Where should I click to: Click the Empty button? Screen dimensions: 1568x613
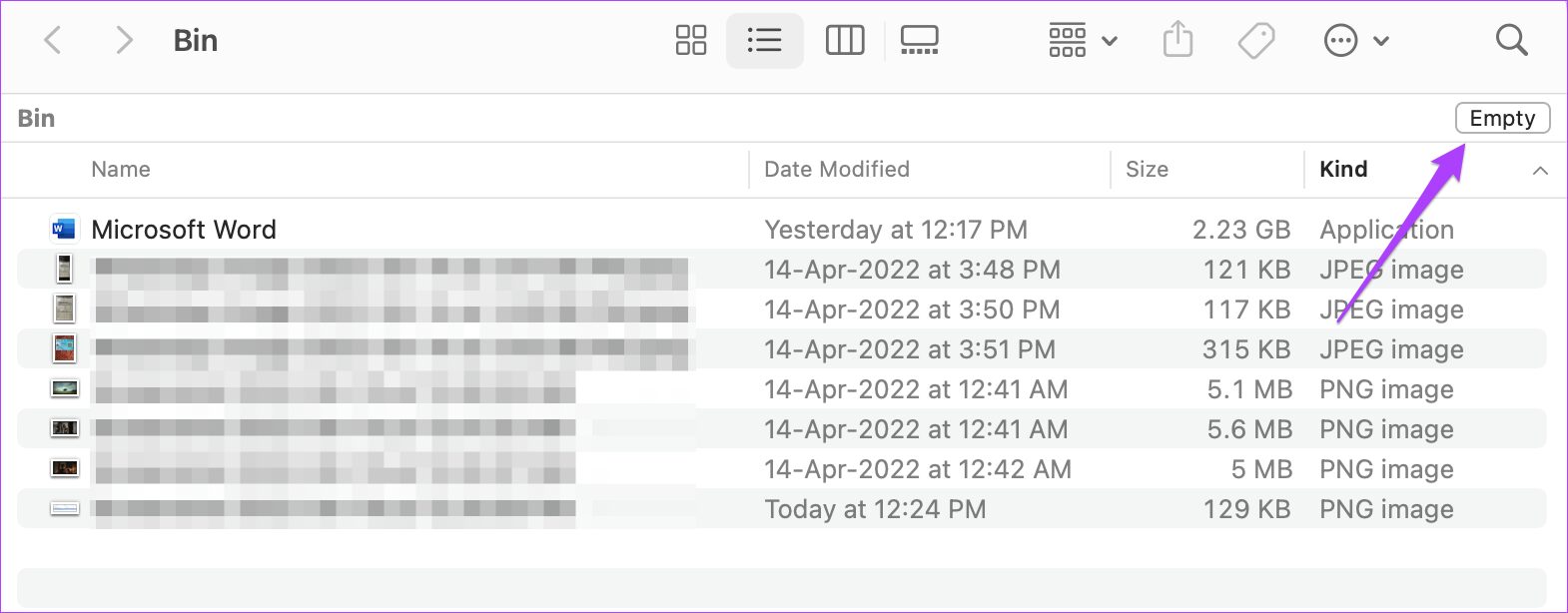(1502, 118)
